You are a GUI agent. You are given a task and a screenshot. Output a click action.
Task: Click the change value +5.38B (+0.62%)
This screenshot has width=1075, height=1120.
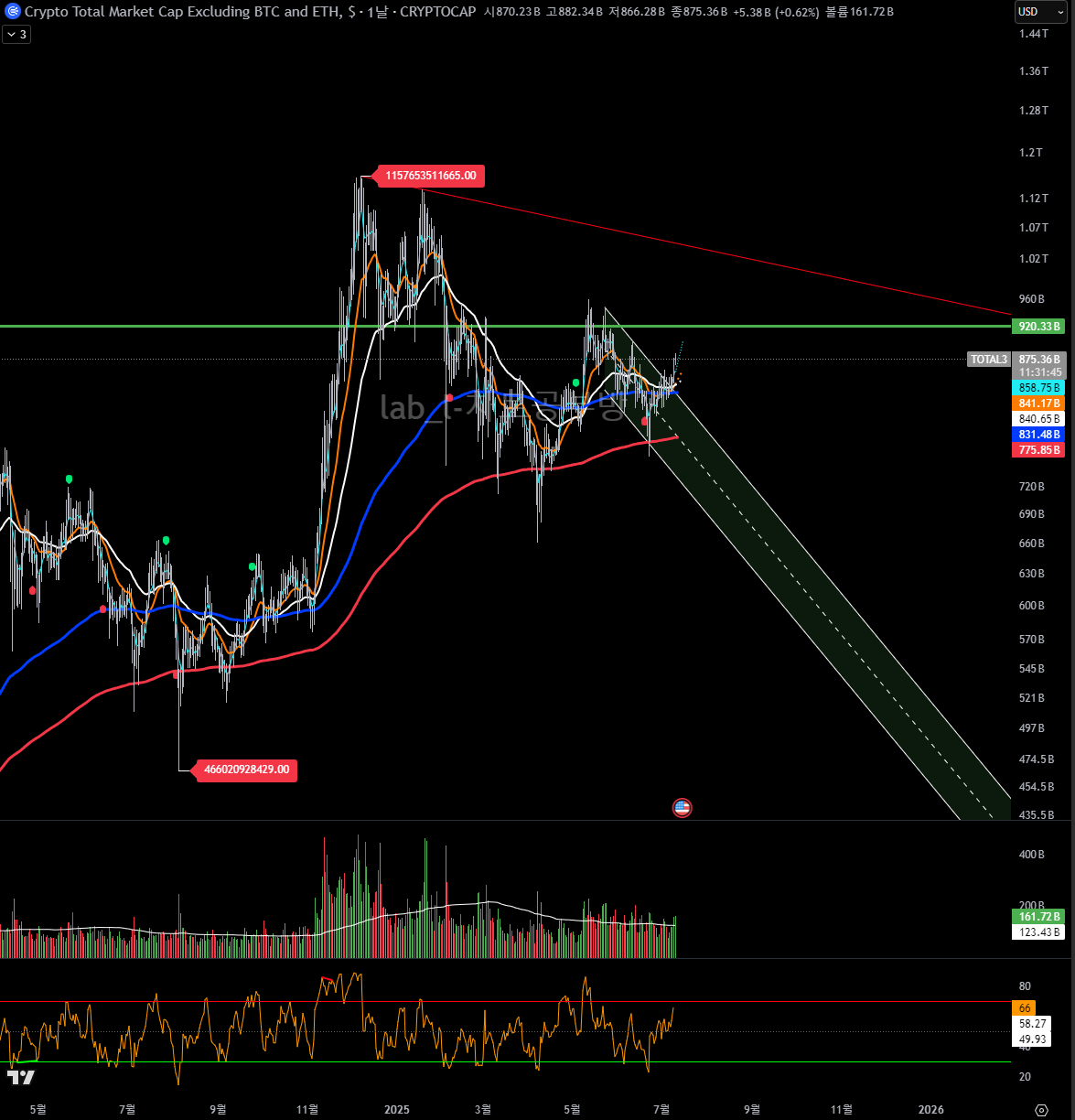(x=776, y=12)
